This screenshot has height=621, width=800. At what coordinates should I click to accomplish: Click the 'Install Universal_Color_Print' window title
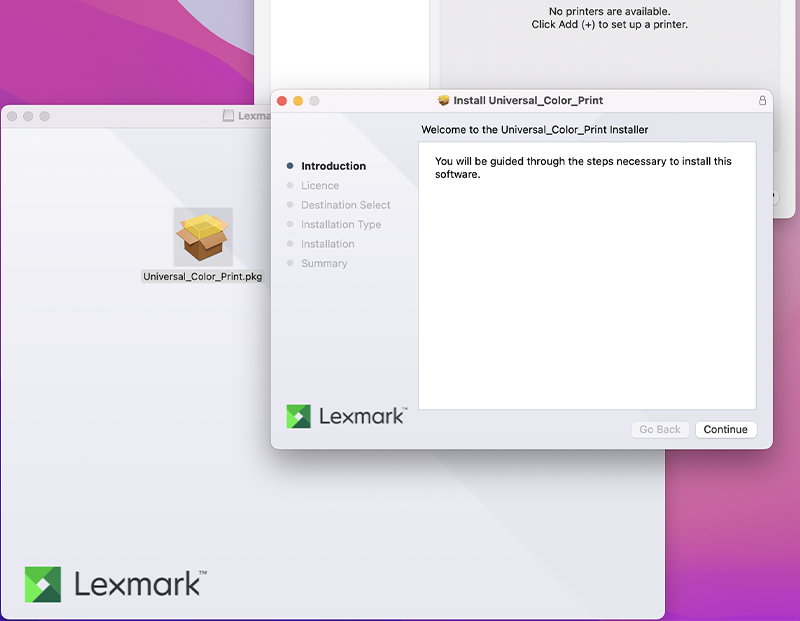pyautogui.click(x=528, y=101)
